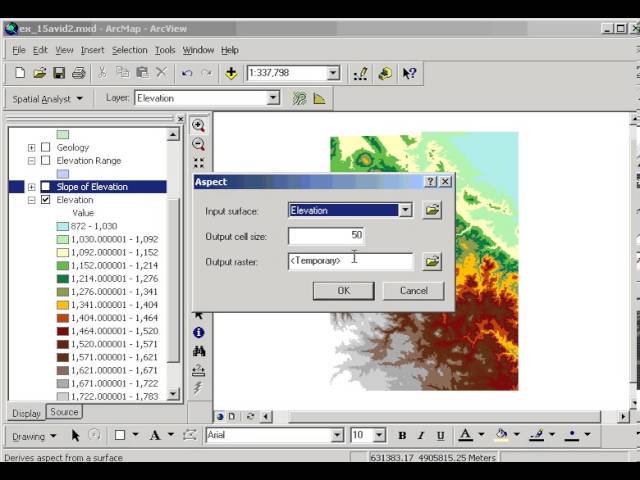
Task: Open the Layer dropdown list
Action: click(x=273, y=98)
